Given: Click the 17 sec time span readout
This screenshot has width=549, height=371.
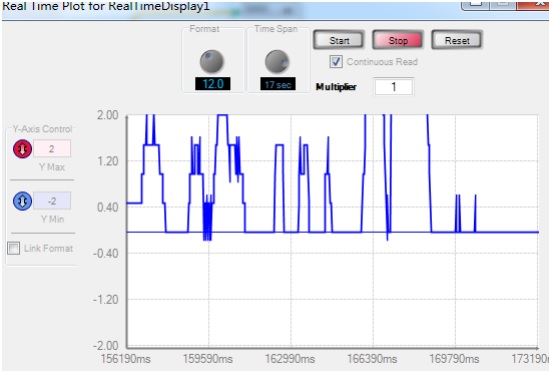Looking at the screenshot, I should (278, 84).
